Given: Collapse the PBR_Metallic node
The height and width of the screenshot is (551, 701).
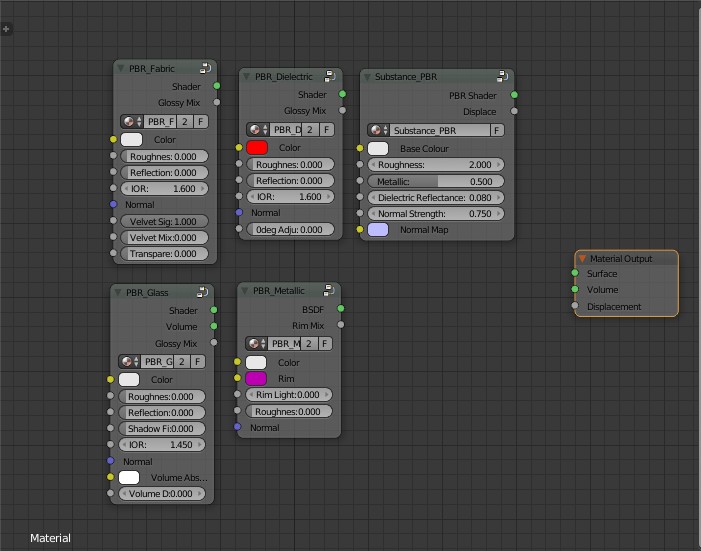Looking at the screenshot, I should 245,291.
